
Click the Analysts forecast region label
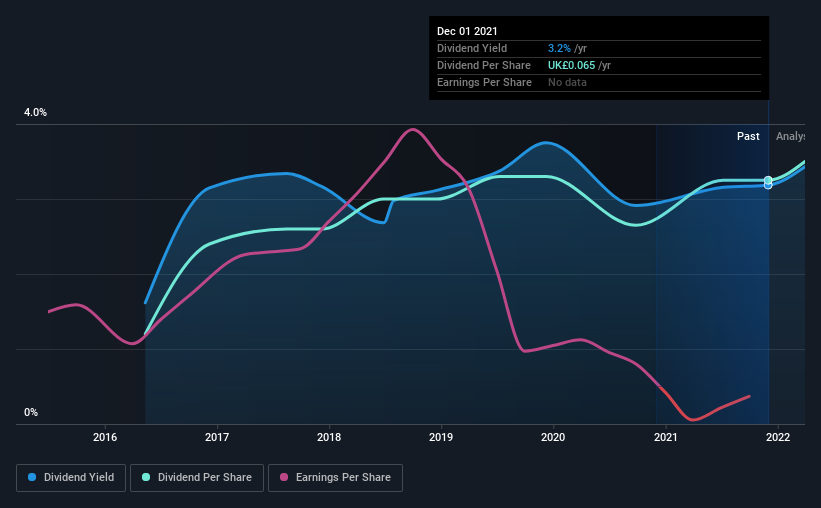[x=791, y=136]
